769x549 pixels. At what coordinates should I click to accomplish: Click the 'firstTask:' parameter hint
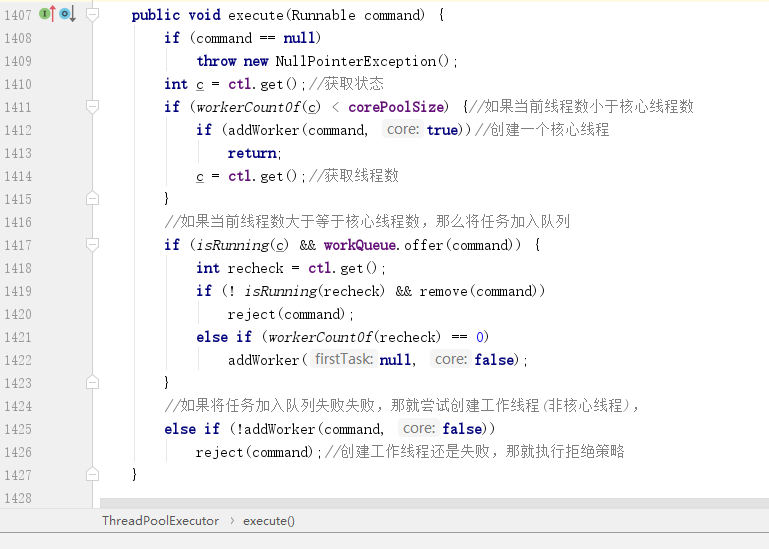point(344,359)
